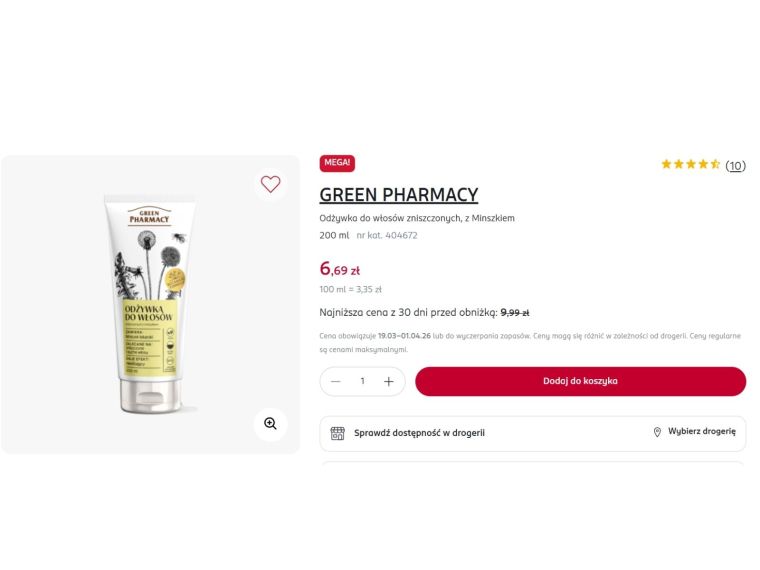Screen dimensions: 760x570
Task: Click catalog number 404672
Action: pos(387,236)
